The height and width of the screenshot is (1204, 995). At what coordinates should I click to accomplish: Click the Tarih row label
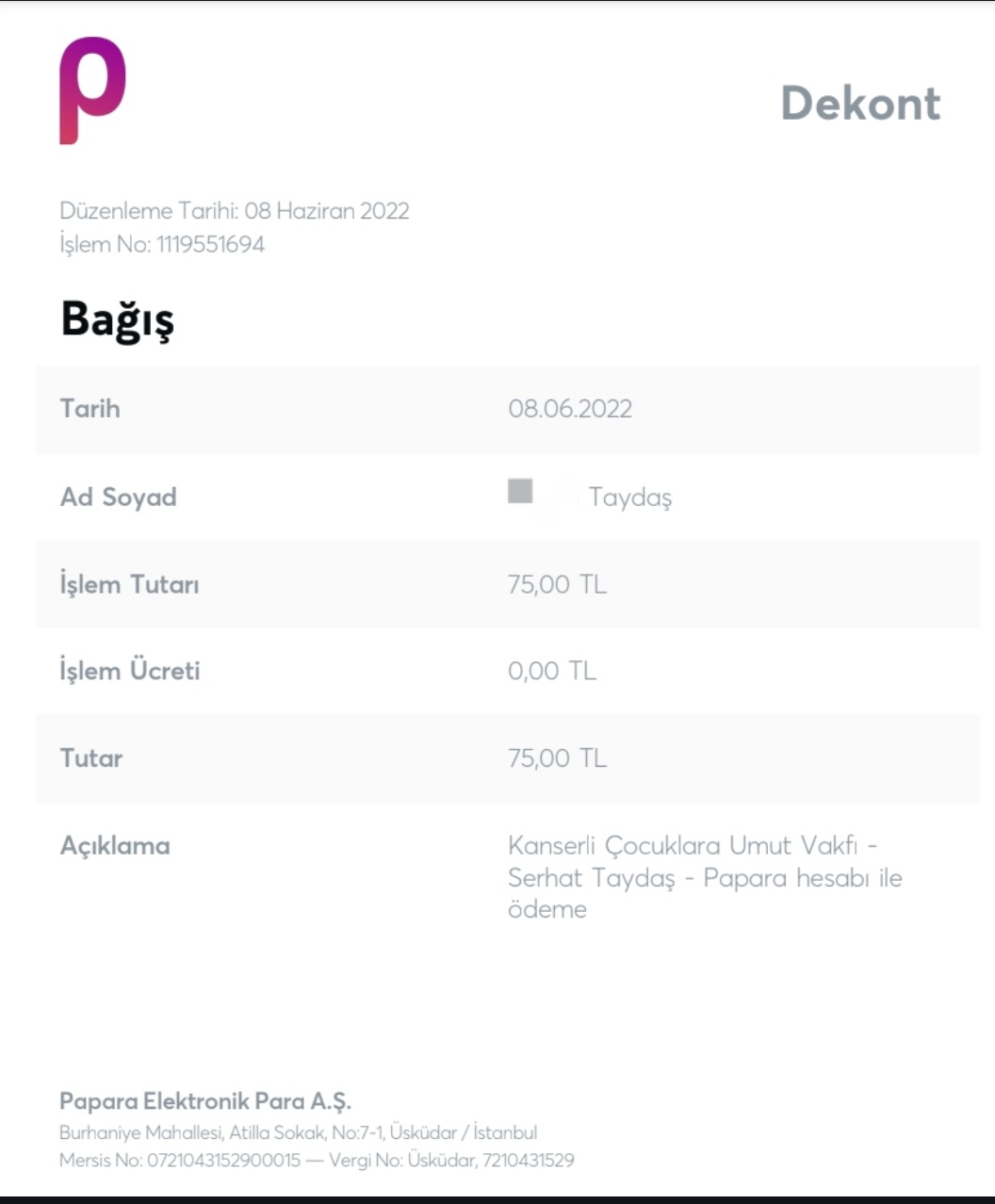coord(90,408)
